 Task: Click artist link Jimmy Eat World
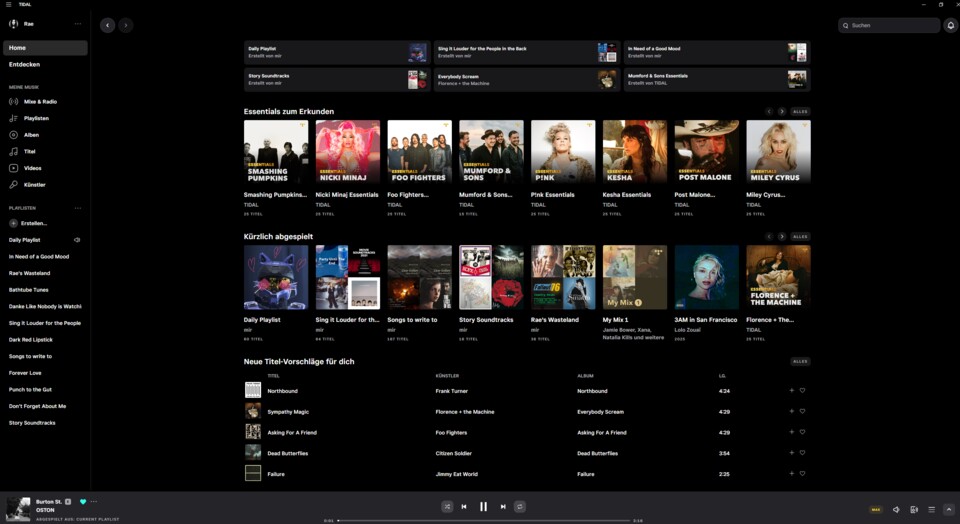coord(457,474)
